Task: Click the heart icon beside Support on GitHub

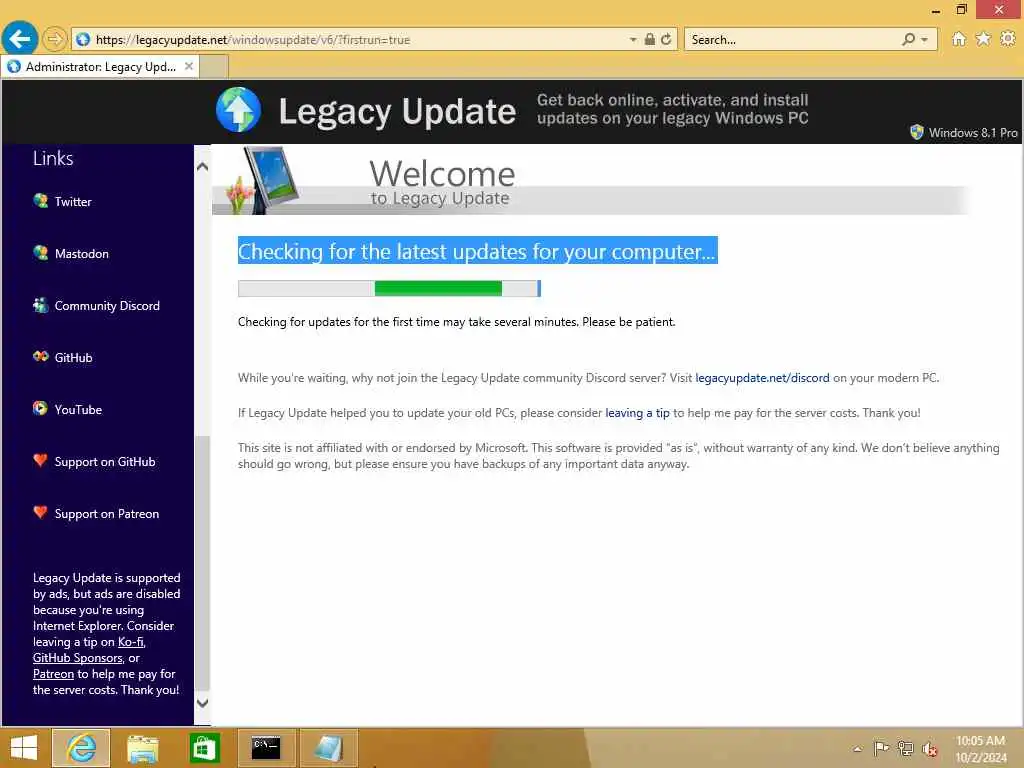Action: pyautogui.click(x=40, y=460)
